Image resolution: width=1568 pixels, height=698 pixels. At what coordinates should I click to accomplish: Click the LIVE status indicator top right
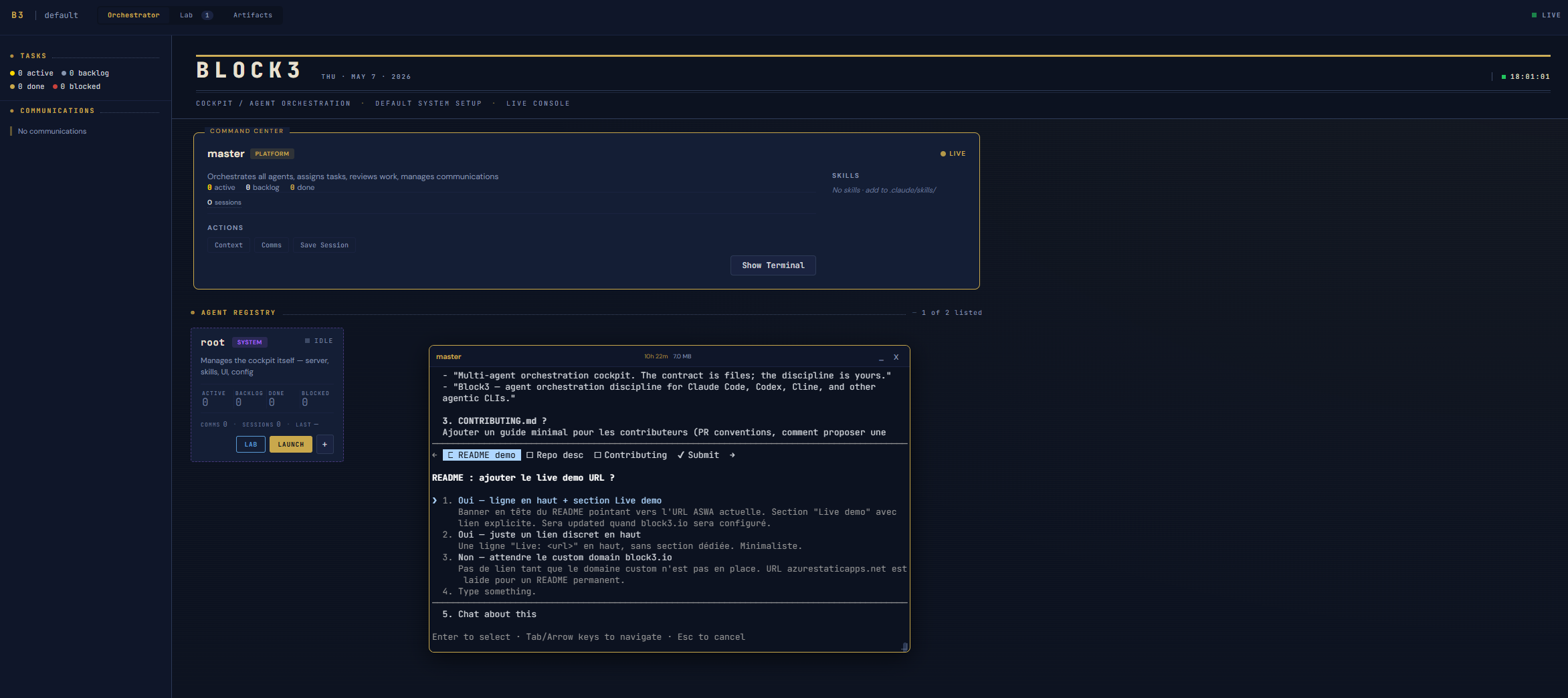click(1546, 15)
